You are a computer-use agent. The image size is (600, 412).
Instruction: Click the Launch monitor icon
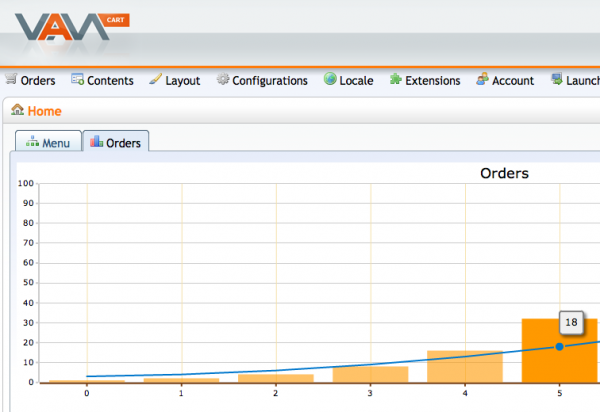[557, 79]
